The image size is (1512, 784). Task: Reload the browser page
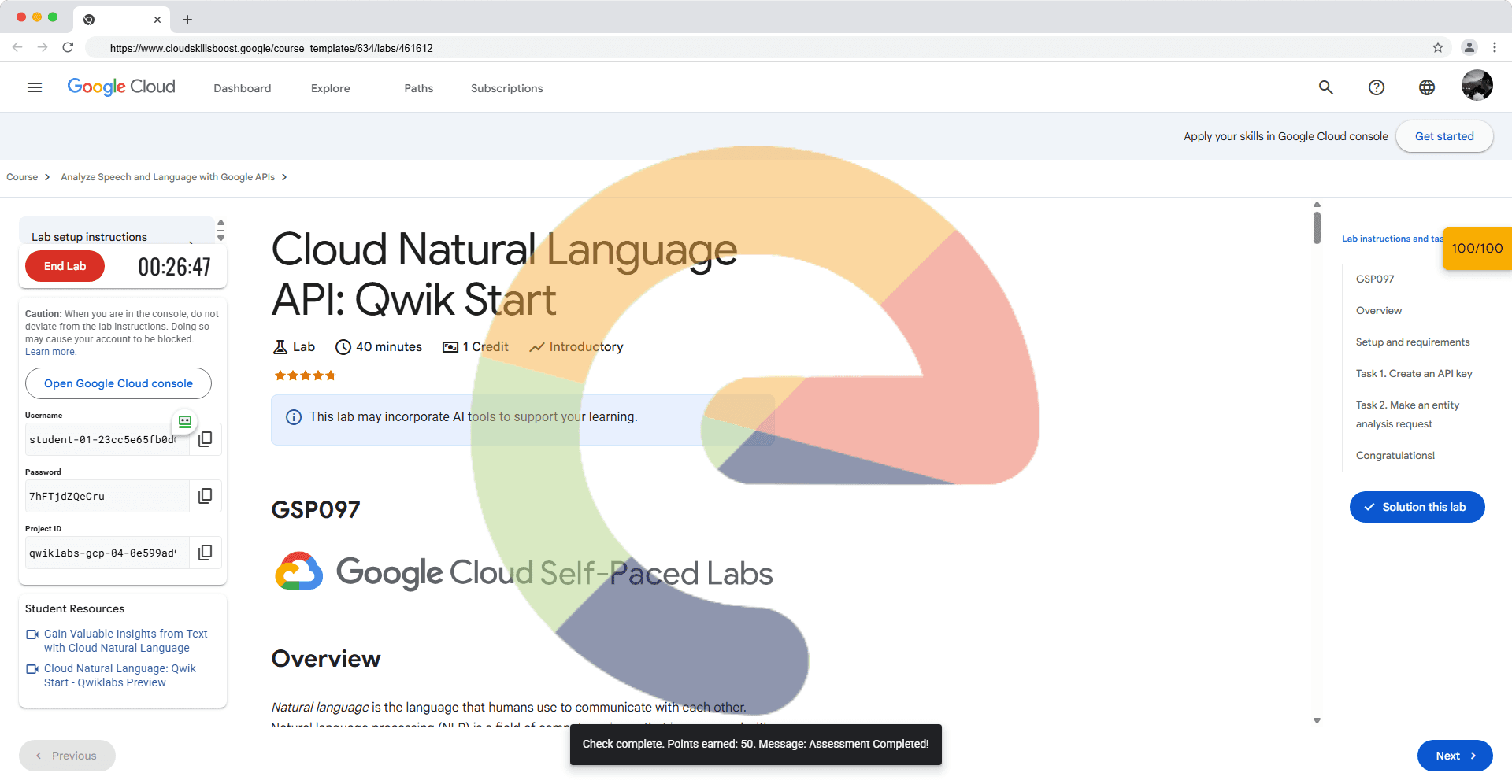[x=68, y=47]
